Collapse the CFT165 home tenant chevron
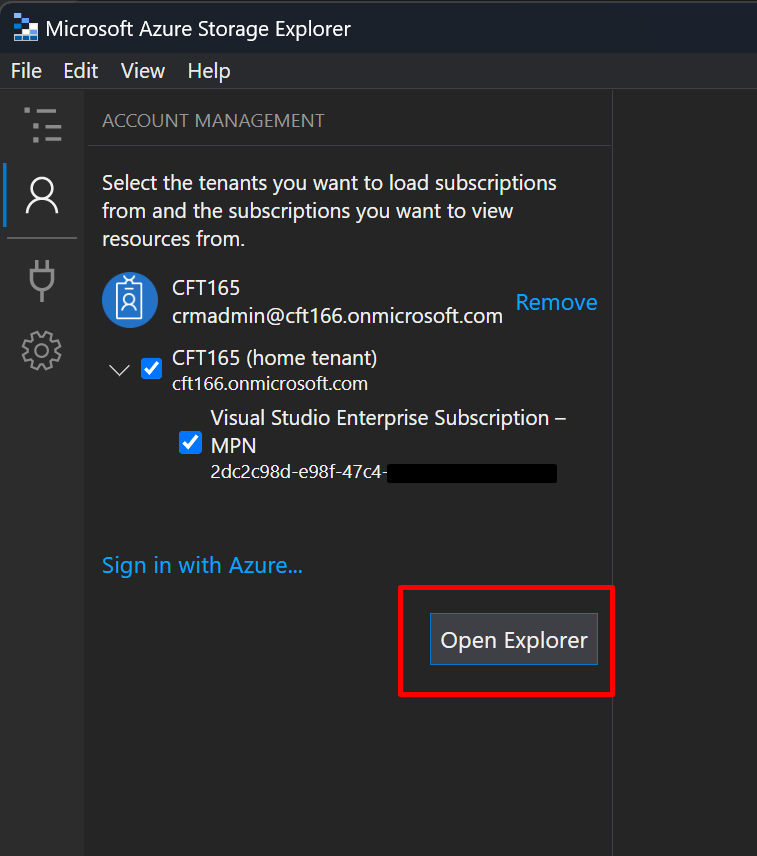This screenshot has width=757, height=856. (x=119, y=370)
